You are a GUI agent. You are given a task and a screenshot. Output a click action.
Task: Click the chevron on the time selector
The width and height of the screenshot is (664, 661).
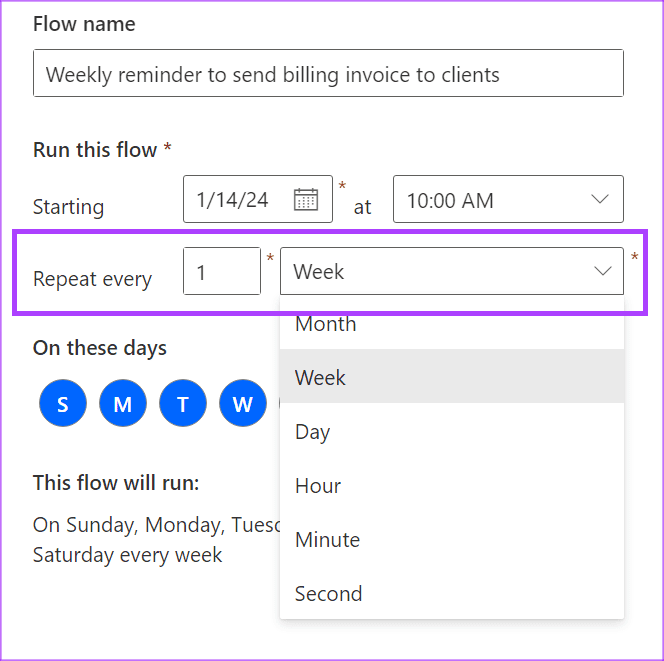600,199
